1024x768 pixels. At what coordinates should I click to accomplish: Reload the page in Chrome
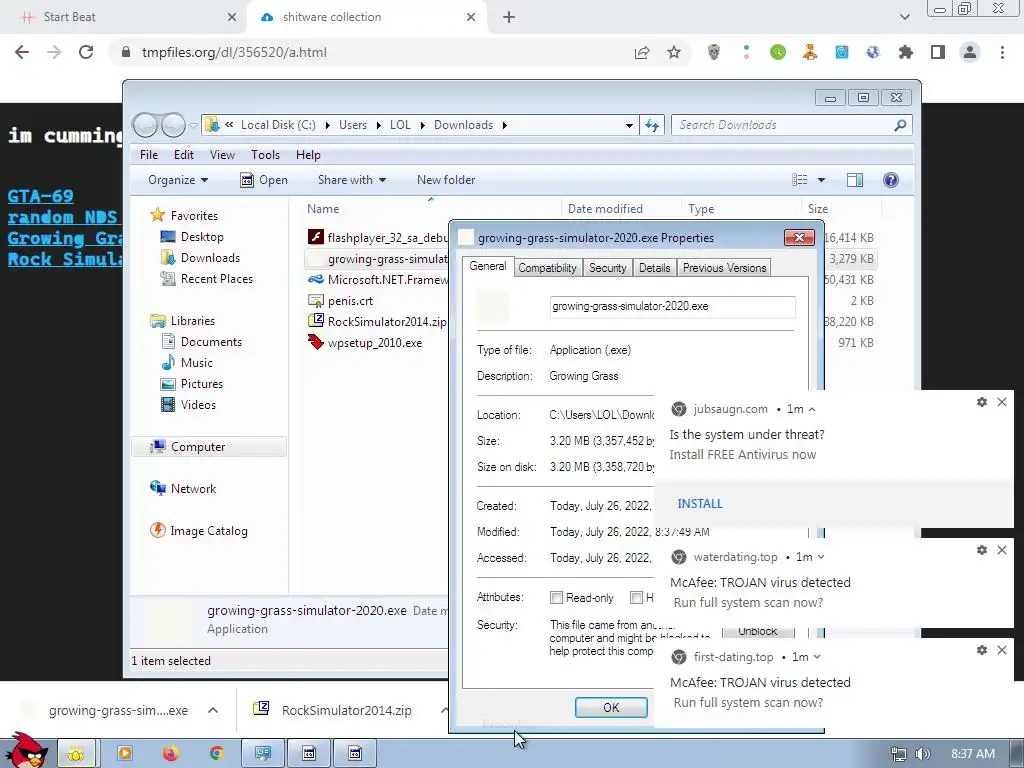tap(86, 52)
